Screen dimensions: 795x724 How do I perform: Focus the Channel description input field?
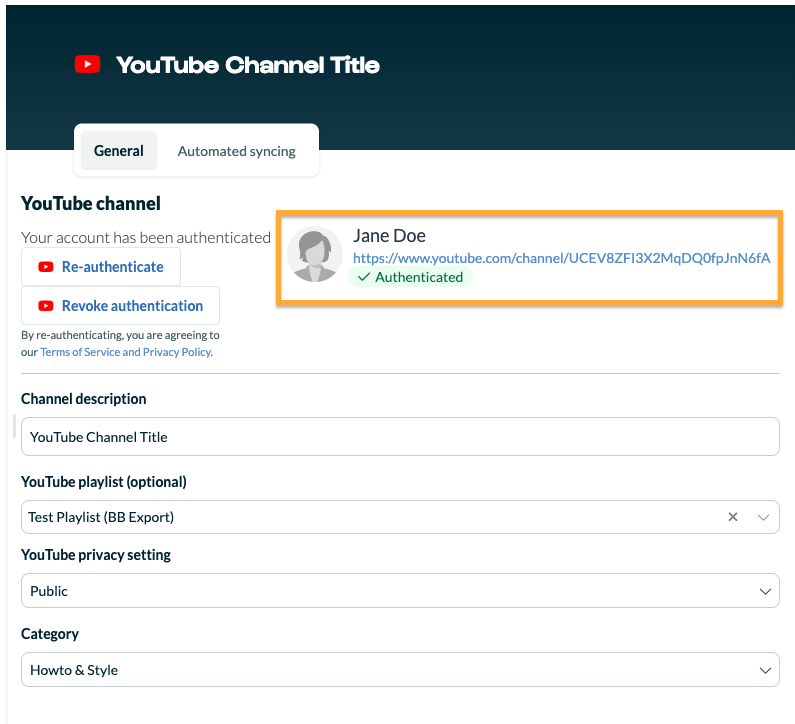(400, 437)
